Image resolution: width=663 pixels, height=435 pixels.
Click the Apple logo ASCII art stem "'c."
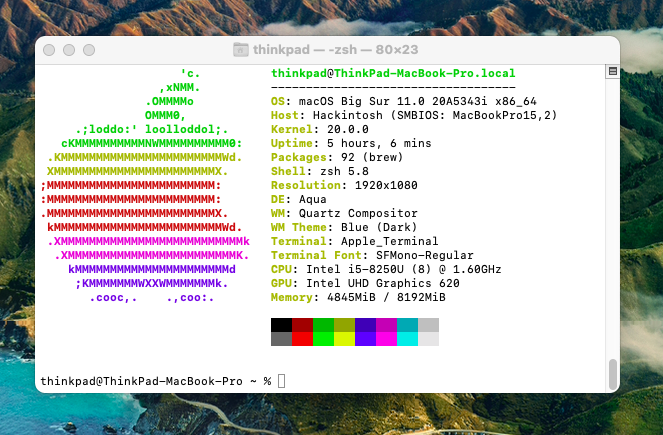[x=190, y=74]
